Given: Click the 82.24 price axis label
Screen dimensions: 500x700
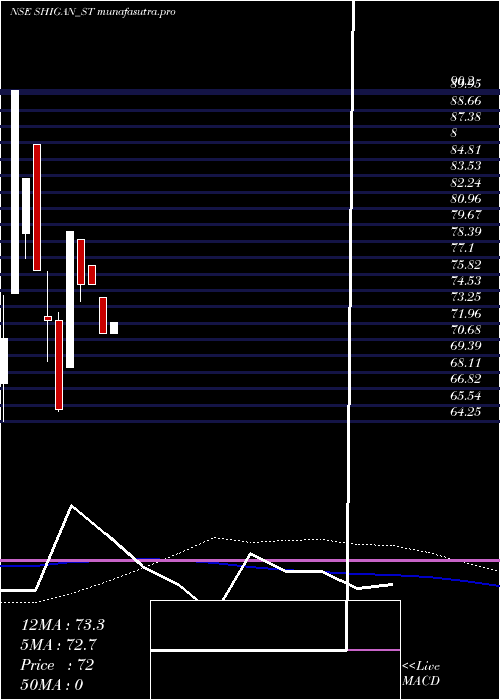Looking at the screenshot, I should click(x=466, y=182).
